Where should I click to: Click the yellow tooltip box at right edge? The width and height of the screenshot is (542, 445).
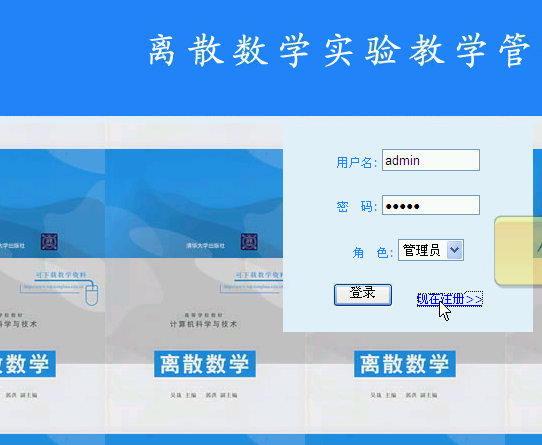point(518,251)
